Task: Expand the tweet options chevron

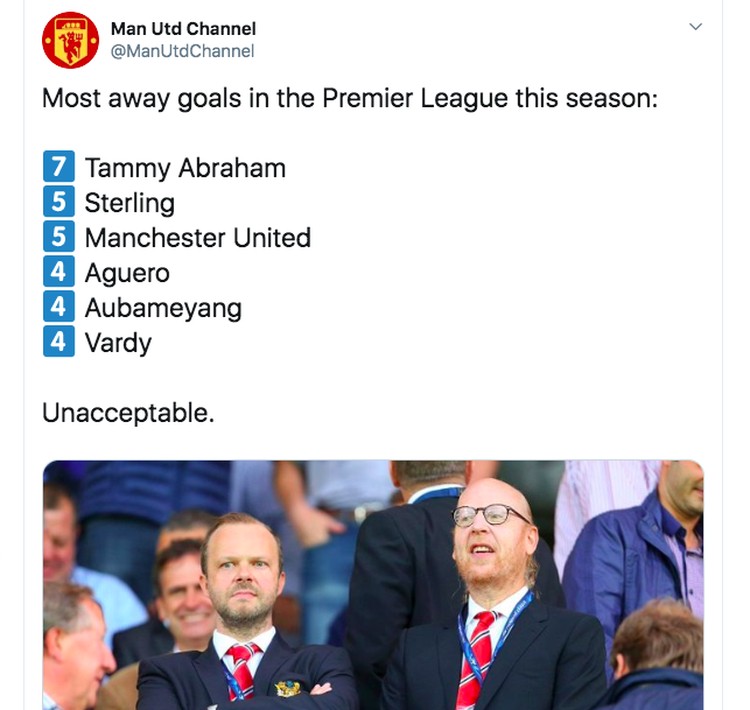Action: 695,26
